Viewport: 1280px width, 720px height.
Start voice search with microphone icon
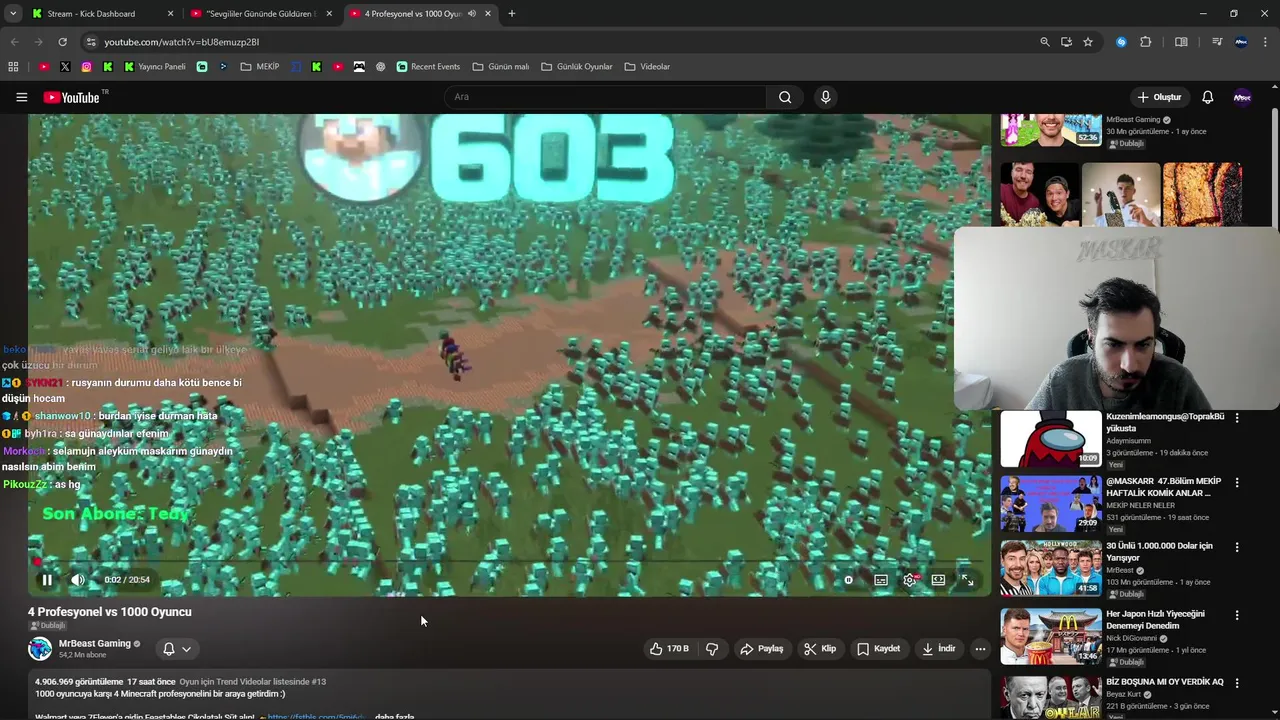(825, 97)
